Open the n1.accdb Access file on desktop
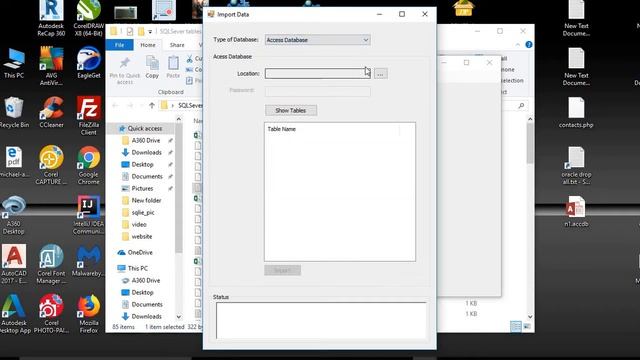640x360 pixels. [x=576, y=212]
